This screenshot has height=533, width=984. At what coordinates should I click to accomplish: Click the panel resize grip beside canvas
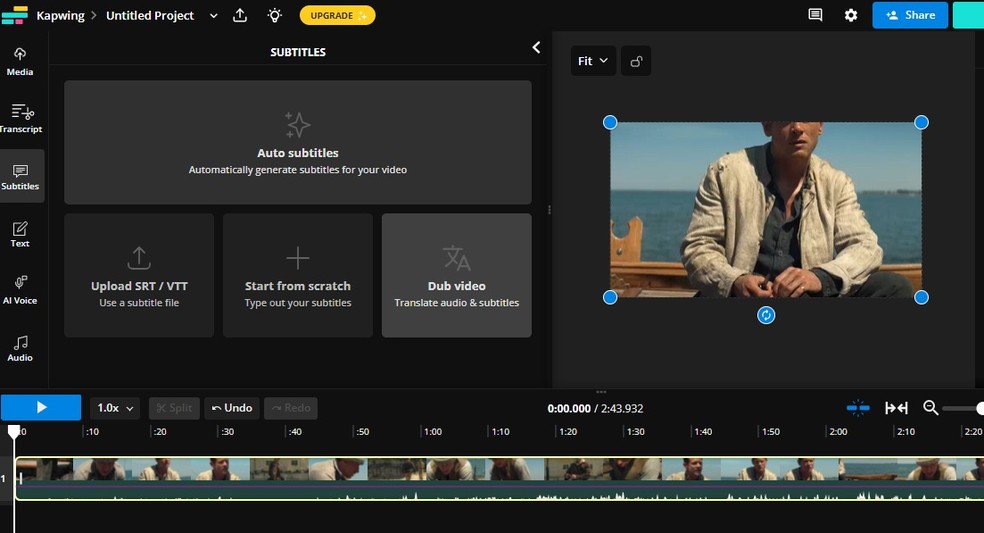[549, 210]
